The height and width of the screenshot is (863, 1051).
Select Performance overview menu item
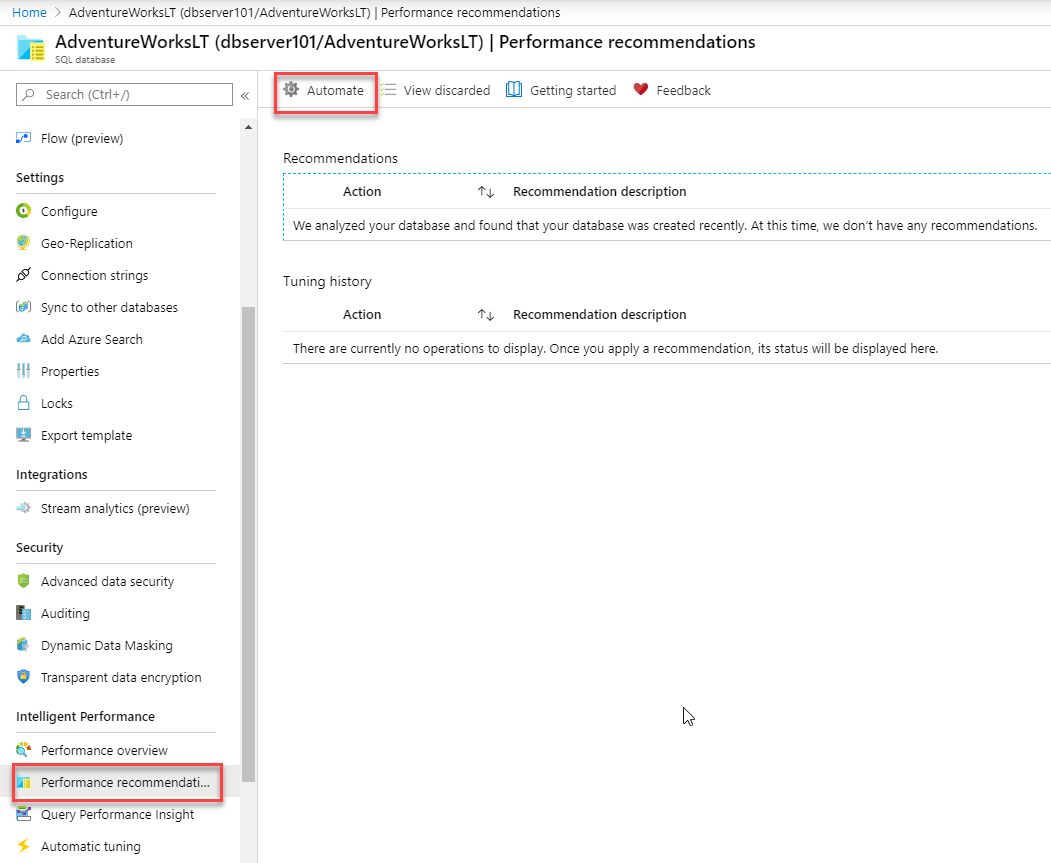pos(104,750)
